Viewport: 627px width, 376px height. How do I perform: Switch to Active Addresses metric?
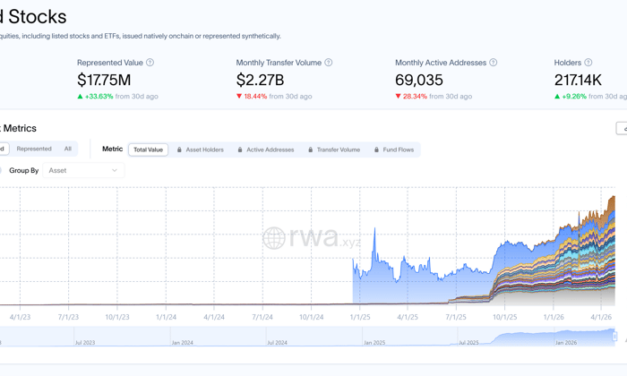266,150
